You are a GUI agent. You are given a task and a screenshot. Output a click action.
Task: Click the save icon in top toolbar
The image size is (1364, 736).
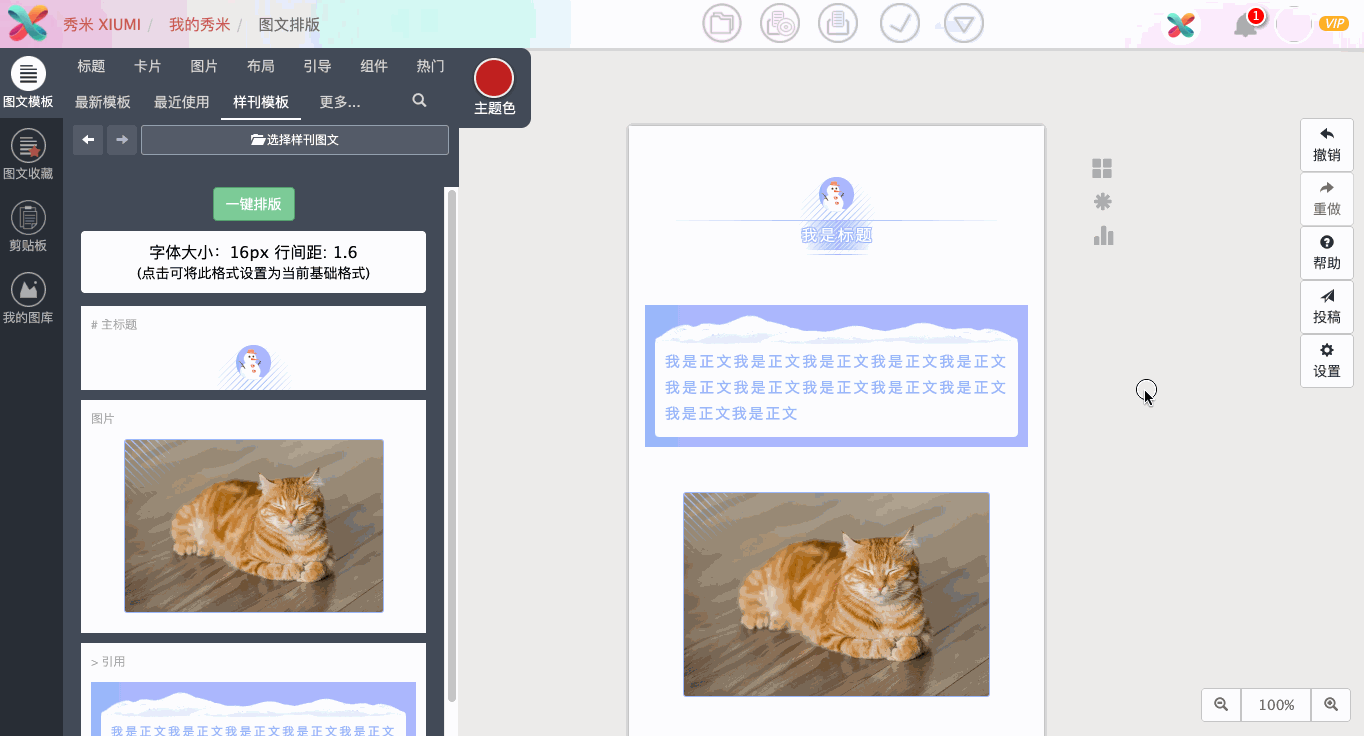838,24
